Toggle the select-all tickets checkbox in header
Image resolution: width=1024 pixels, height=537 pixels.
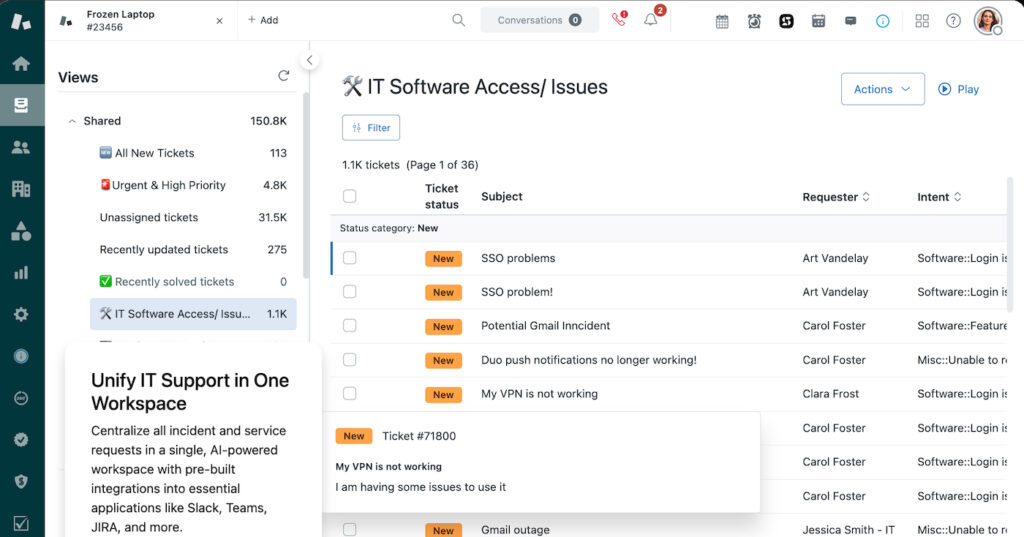(350, 196)
